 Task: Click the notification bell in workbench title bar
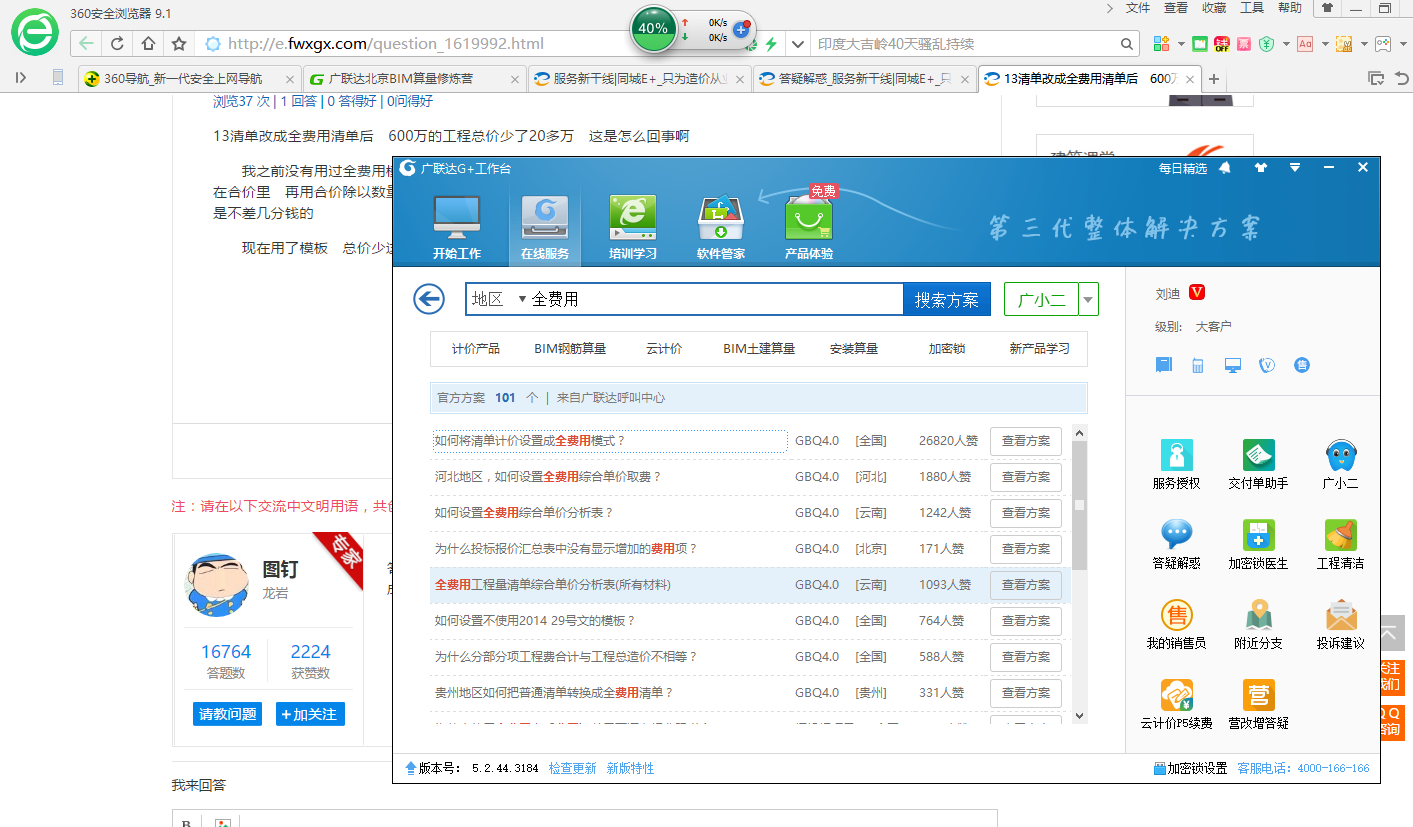1225,168
